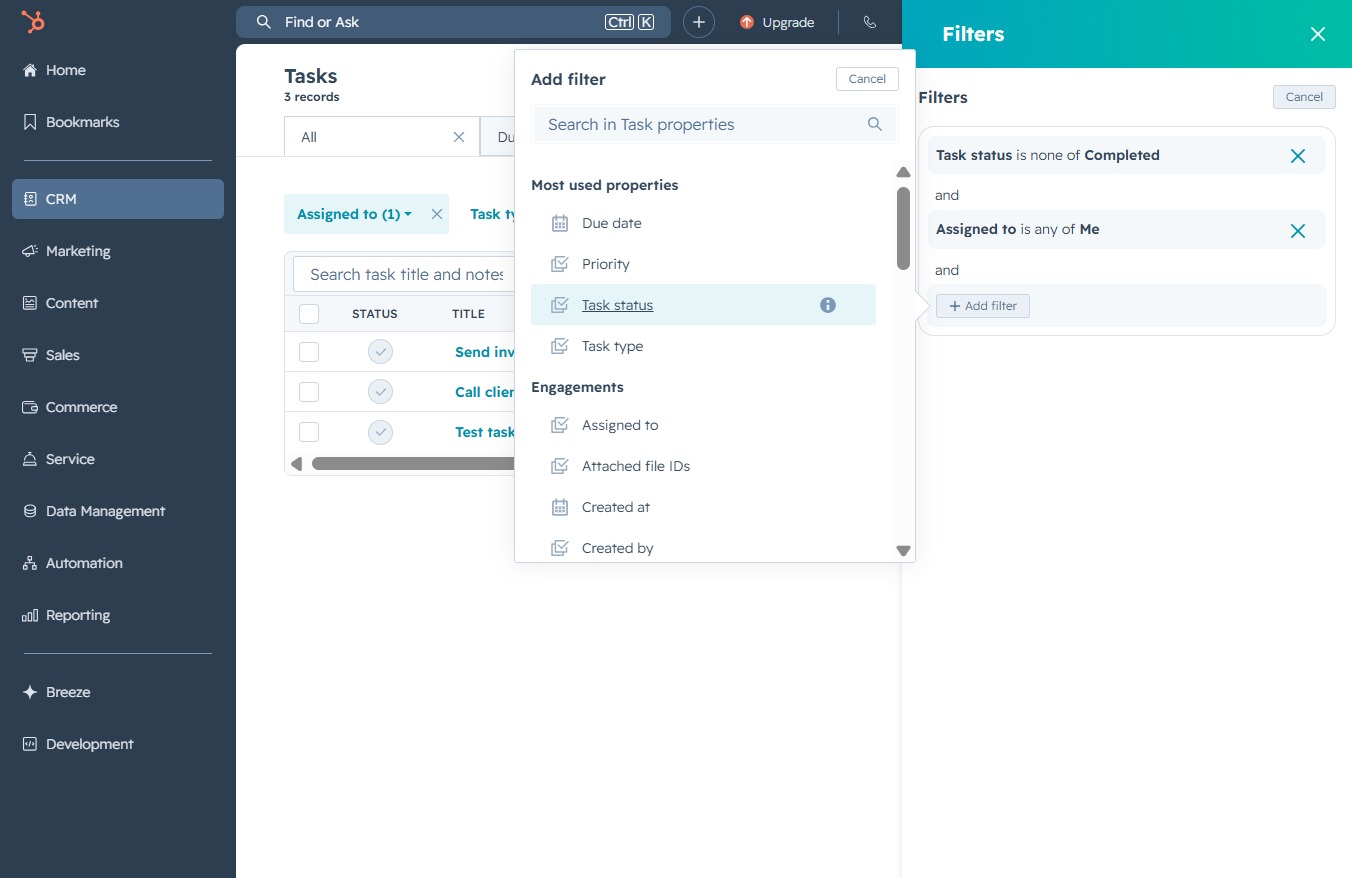Click Search task title and notes field
1352x878 pixels.
point(405,274)
